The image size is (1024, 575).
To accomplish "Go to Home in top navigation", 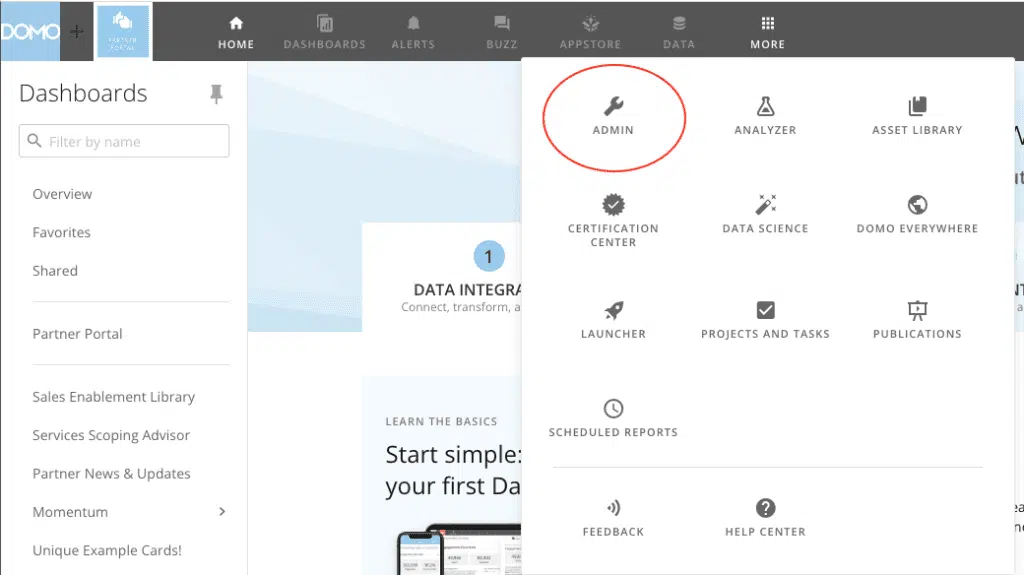I will 236,33.
